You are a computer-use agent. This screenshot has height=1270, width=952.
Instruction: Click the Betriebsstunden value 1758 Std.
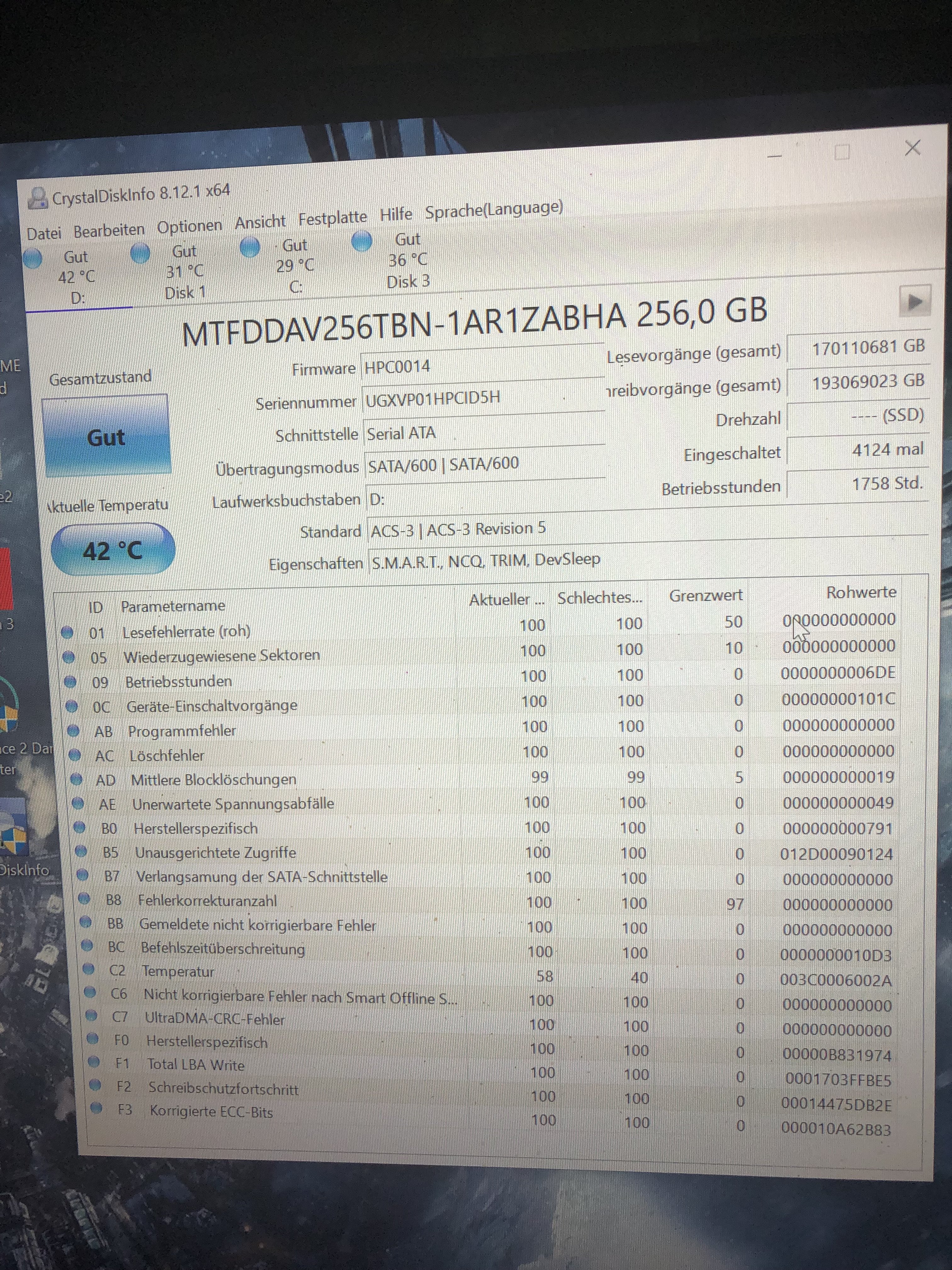coord(857,483)
